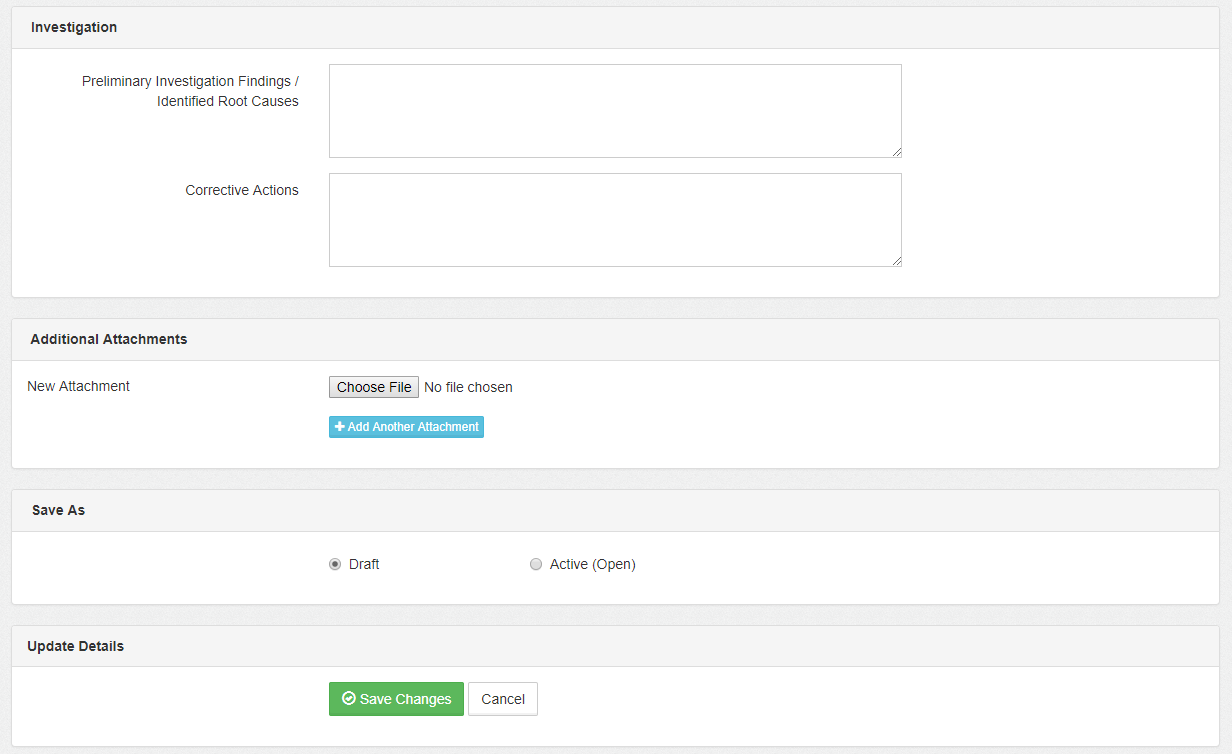Click the 'Active (Open)' option label
The width and height of the screenshot is (1232, 754).
pyautogui.click(x=592, y=564)
